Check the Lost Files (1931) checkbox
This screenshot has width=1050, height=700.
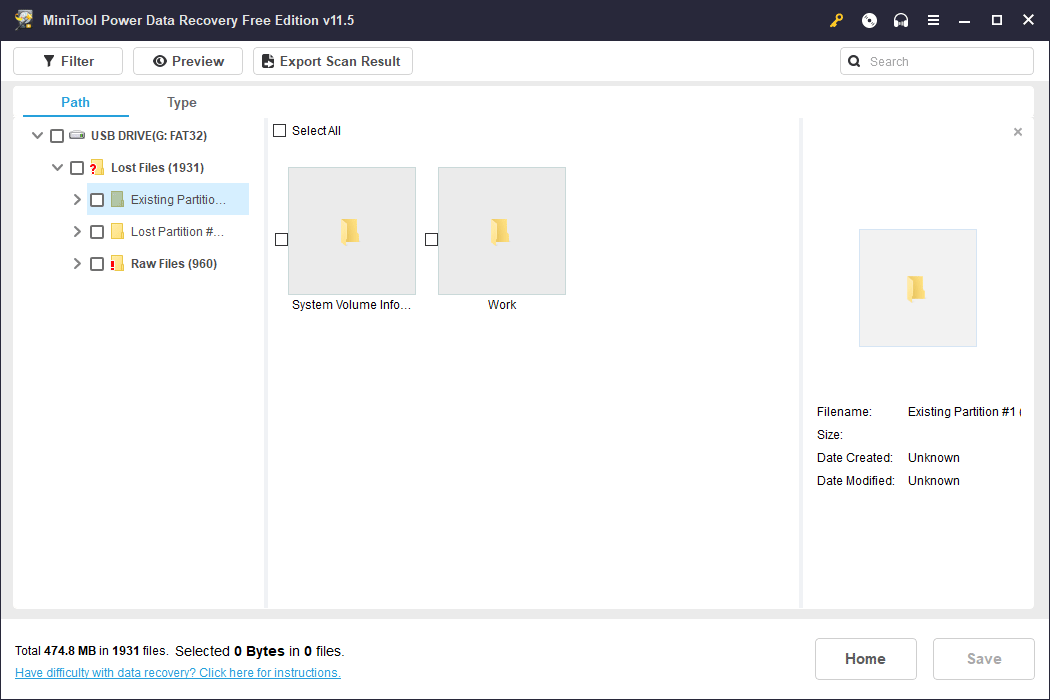pos(77,167)
